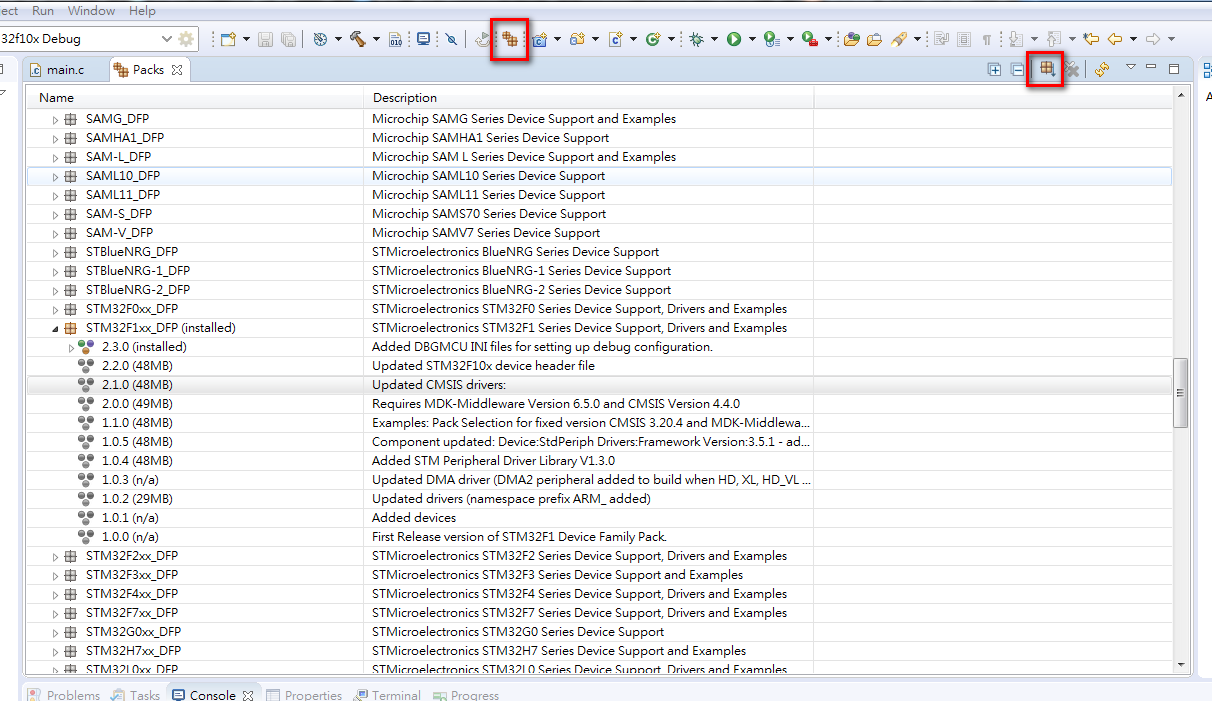The height and width of the screenshot is (701, 1212).
Task: Toggle Skip All Breakpoints icon
Action: click(x=451, y=39)
